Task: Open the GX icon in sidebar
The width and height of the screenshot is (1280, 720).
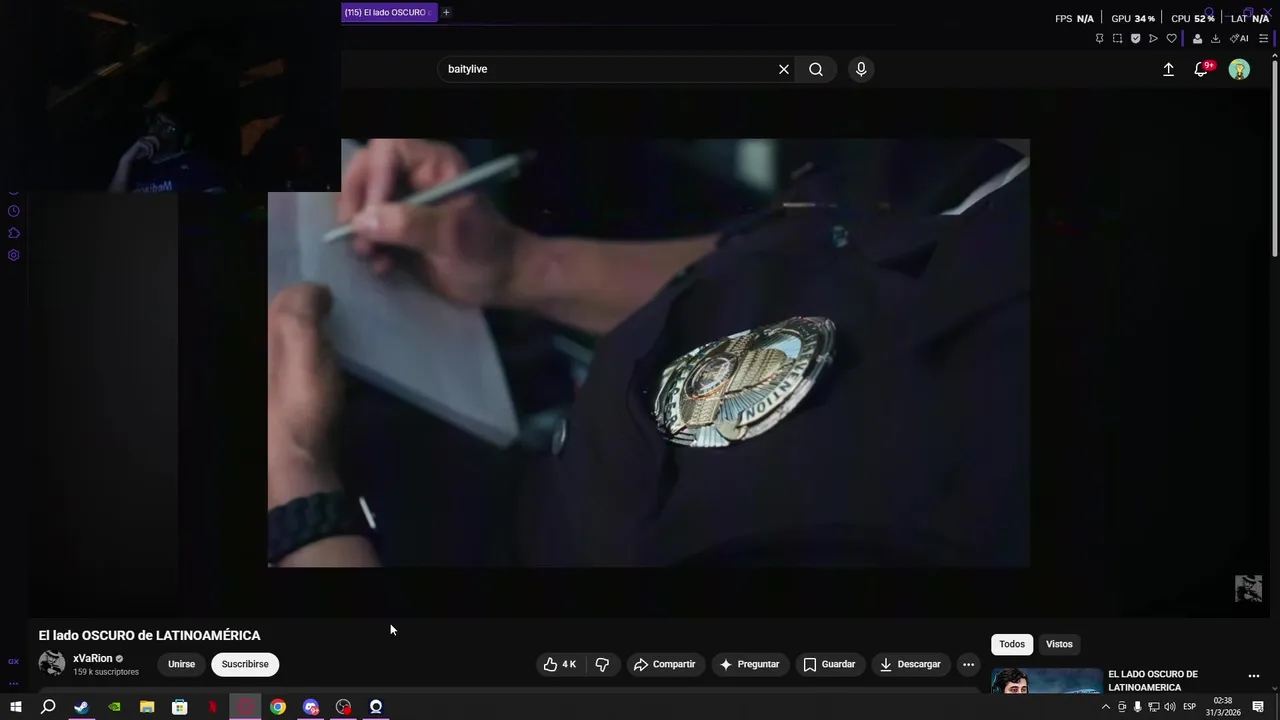Action: tap(13, 662)
